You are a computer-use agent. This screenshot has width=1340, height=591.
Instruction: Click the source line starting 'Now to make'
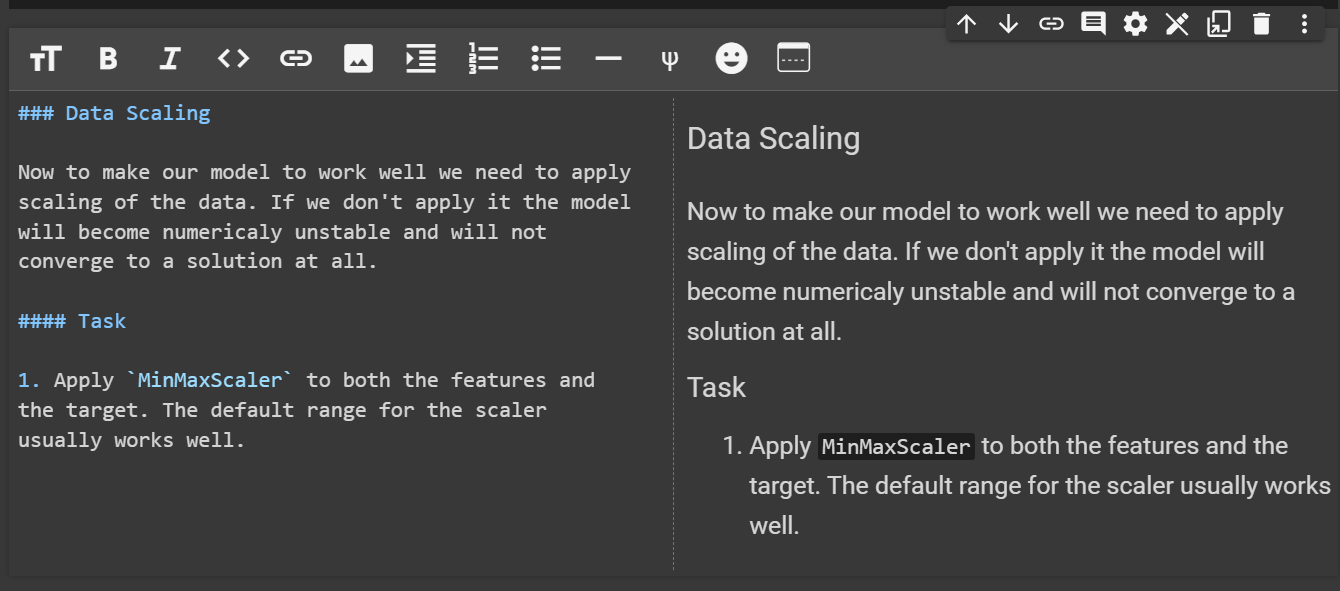(325, 172)
